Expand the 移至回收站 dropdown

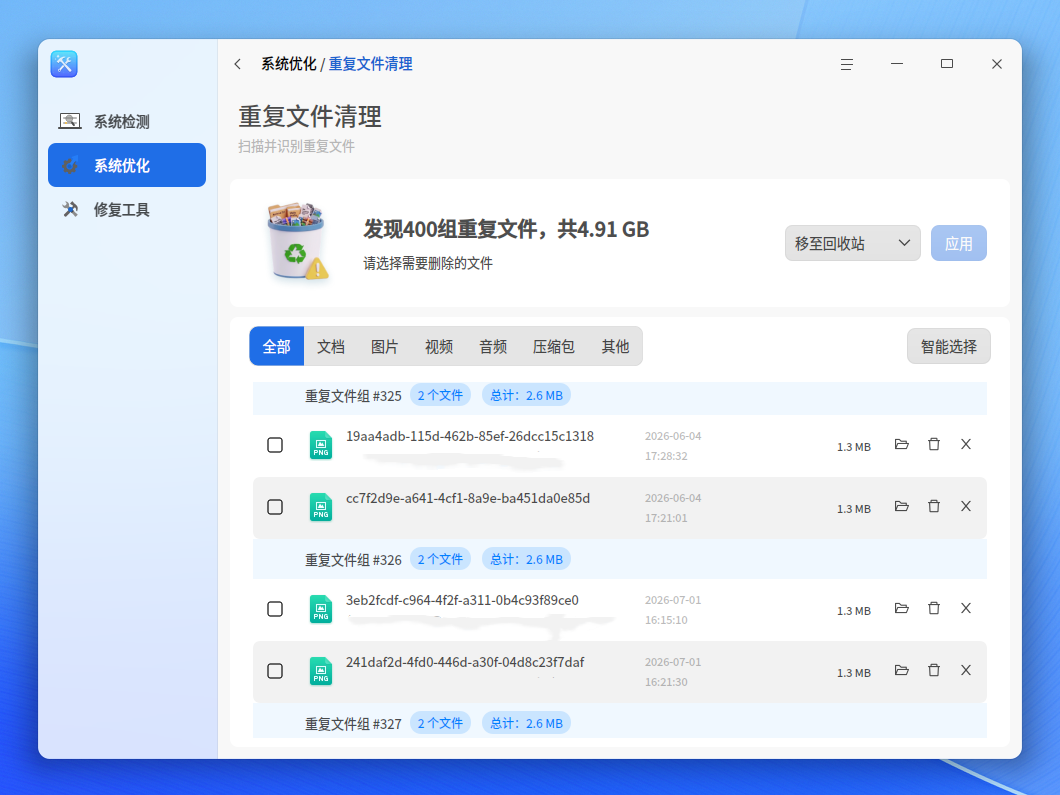(x=852, y=243)
